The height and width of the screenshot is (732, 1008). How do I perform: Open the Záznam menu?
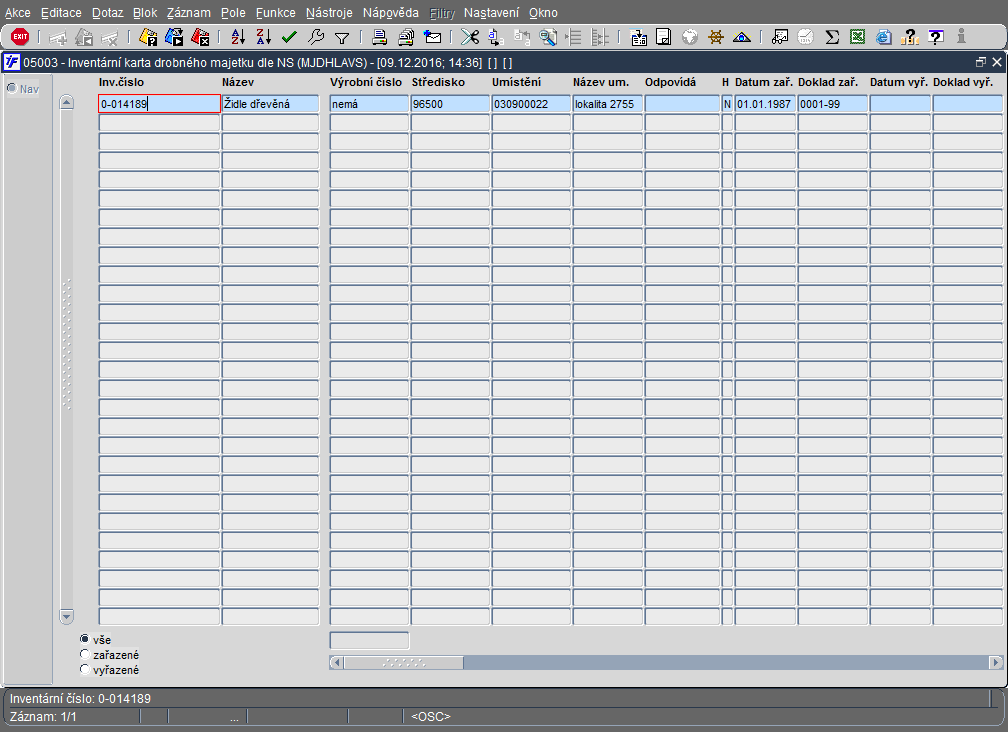pyautogui.click(x=188, y=13)
